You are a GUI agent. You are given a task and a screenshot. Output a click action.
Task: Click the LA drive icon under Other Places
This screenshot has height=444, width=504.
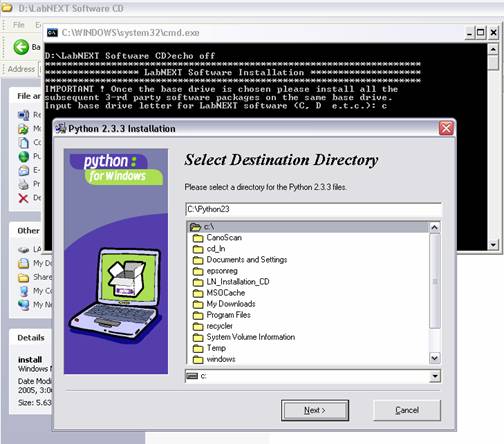pyautogui.click(x=23, y=249)
